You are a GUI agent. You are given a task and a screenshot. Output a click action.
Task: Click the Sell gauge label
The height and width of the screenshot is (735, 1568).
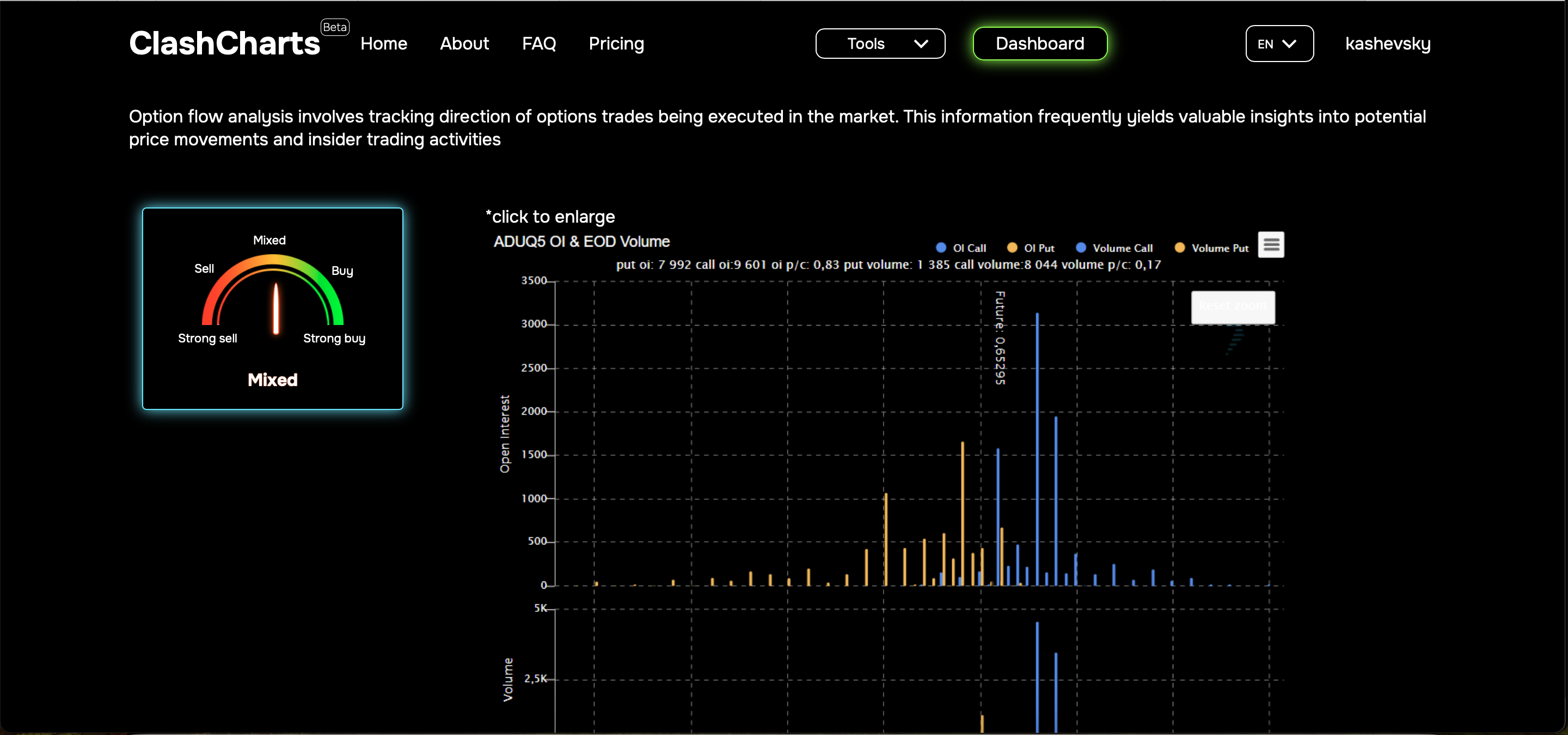click(x=204, y=268)
